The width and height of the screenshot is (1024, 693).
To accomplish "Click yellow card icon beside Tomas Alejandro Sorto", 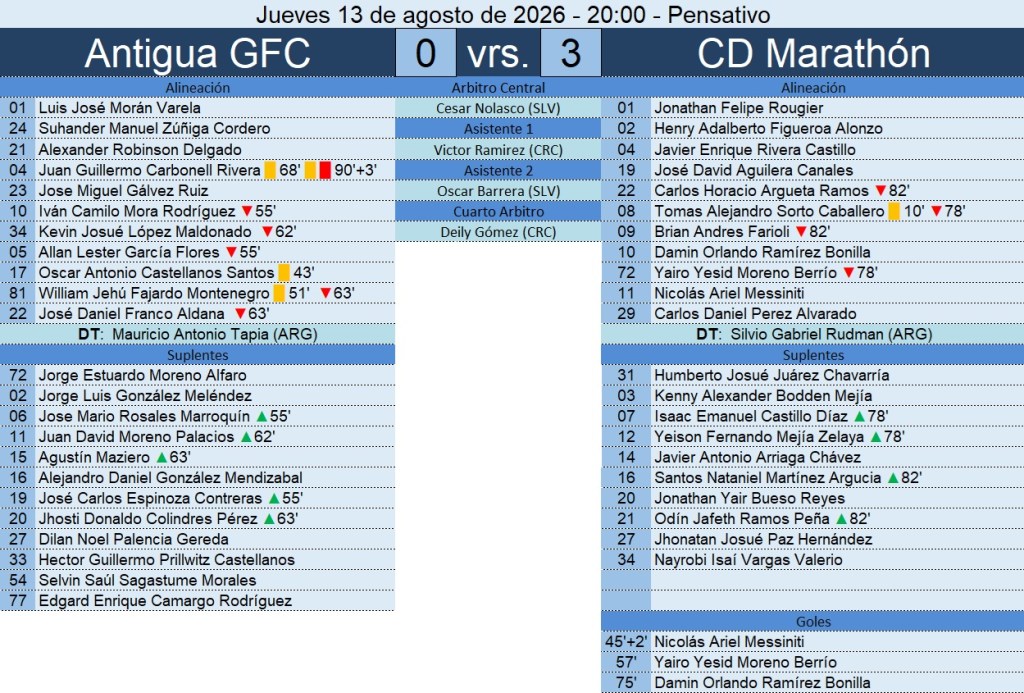I will tap(894, 211).
